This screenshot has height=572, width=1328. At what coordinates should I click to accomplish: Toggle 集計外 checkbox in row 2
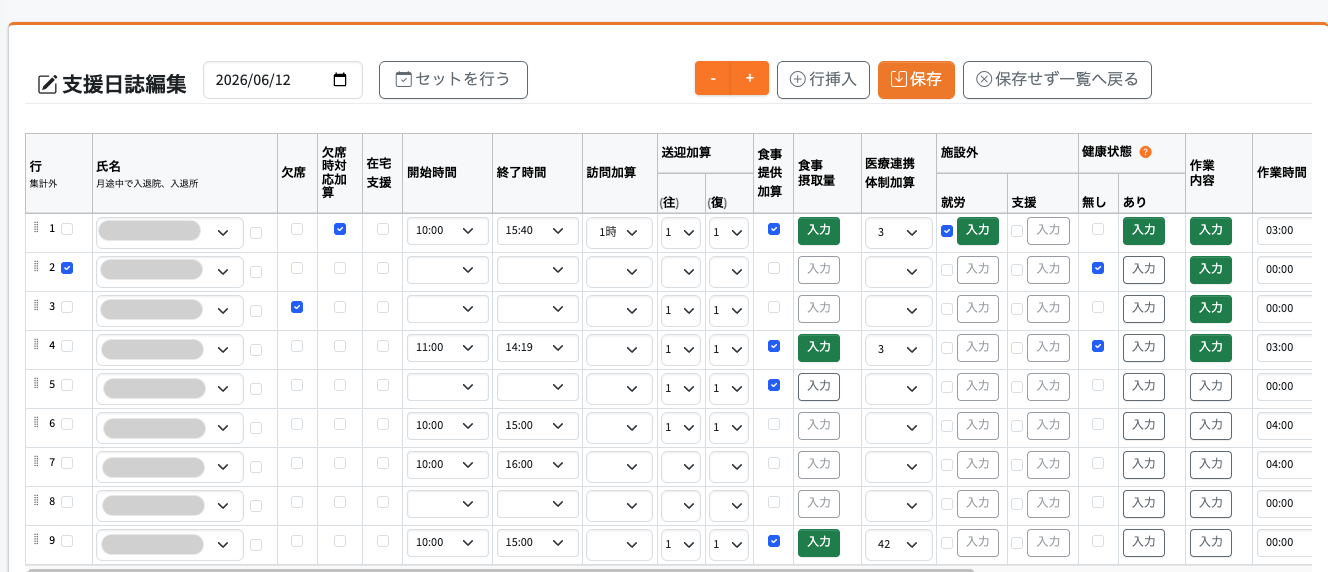point(67,268)
